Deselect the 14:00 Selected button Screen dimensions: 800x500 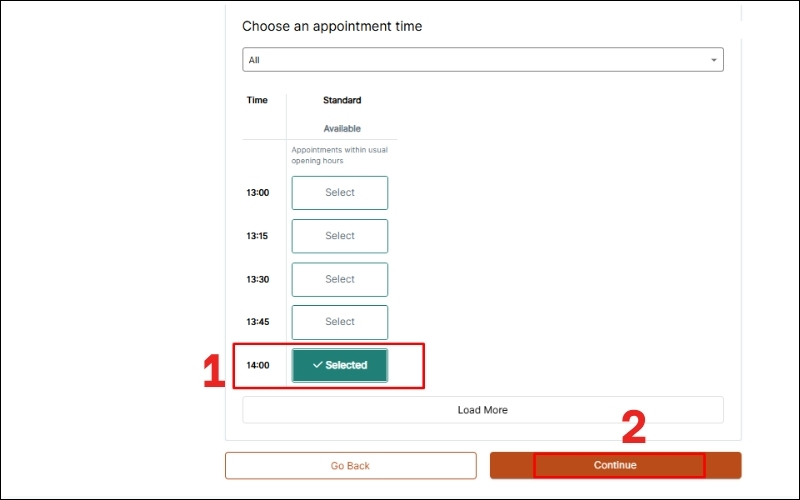click(x=340, y=365)
